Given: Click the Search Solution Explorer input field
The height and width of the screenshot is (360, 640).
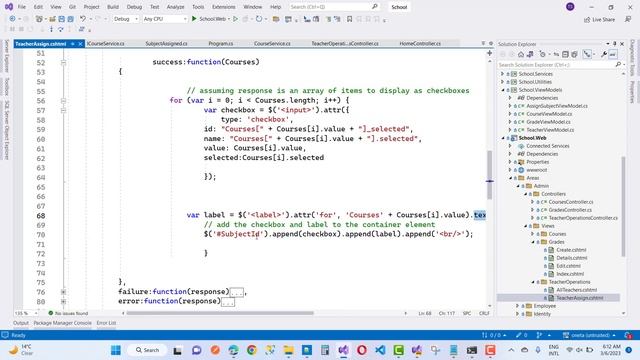Looking at the screenshot, I should (556, 64).
